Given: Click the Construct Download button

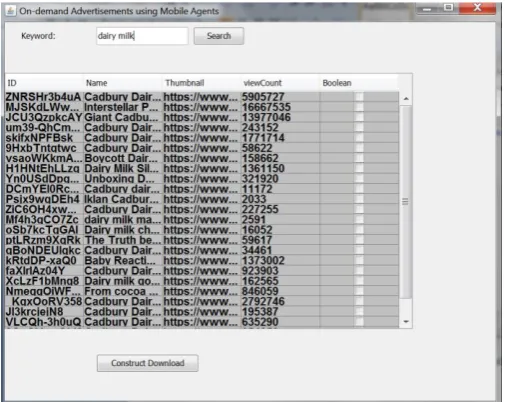Looking at the screenshot, I should coord(148,363).
